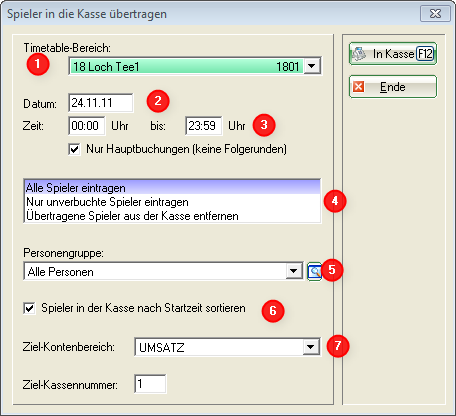Viewport: 456px width, 416px height.
Task: Click the end time 23:59 field
Action: 204,126
